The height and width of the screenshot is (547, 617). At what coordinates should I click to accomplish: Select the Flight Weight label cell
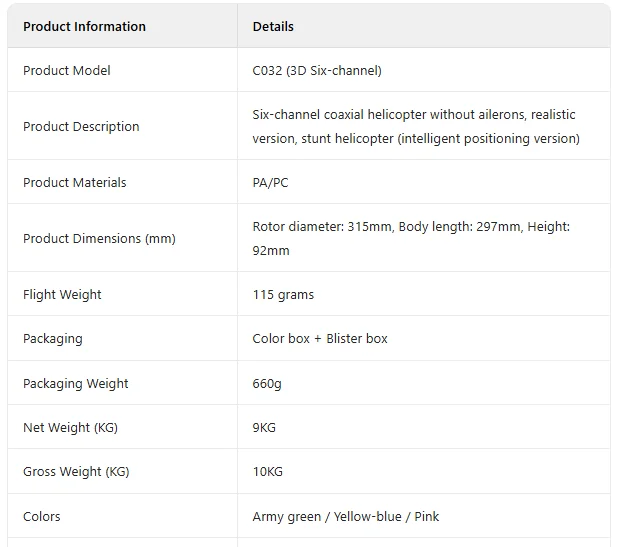62,295
